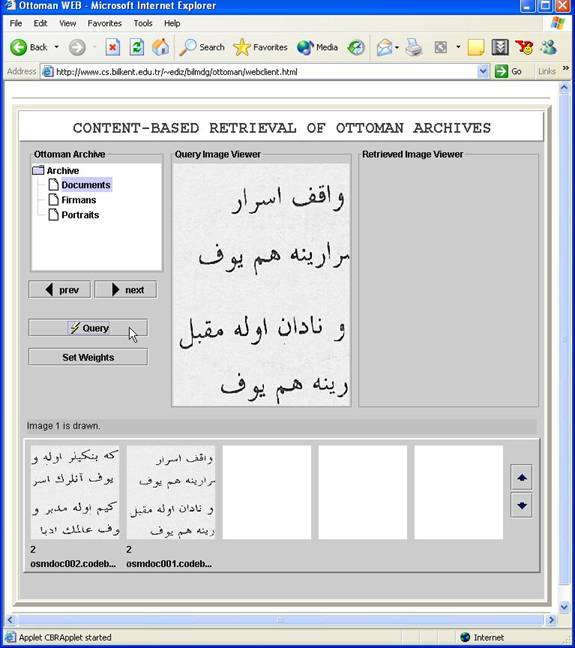The width and height of the screenshot is (575, 648).
Task: Click the prev button
Action: tap(60, 290)
